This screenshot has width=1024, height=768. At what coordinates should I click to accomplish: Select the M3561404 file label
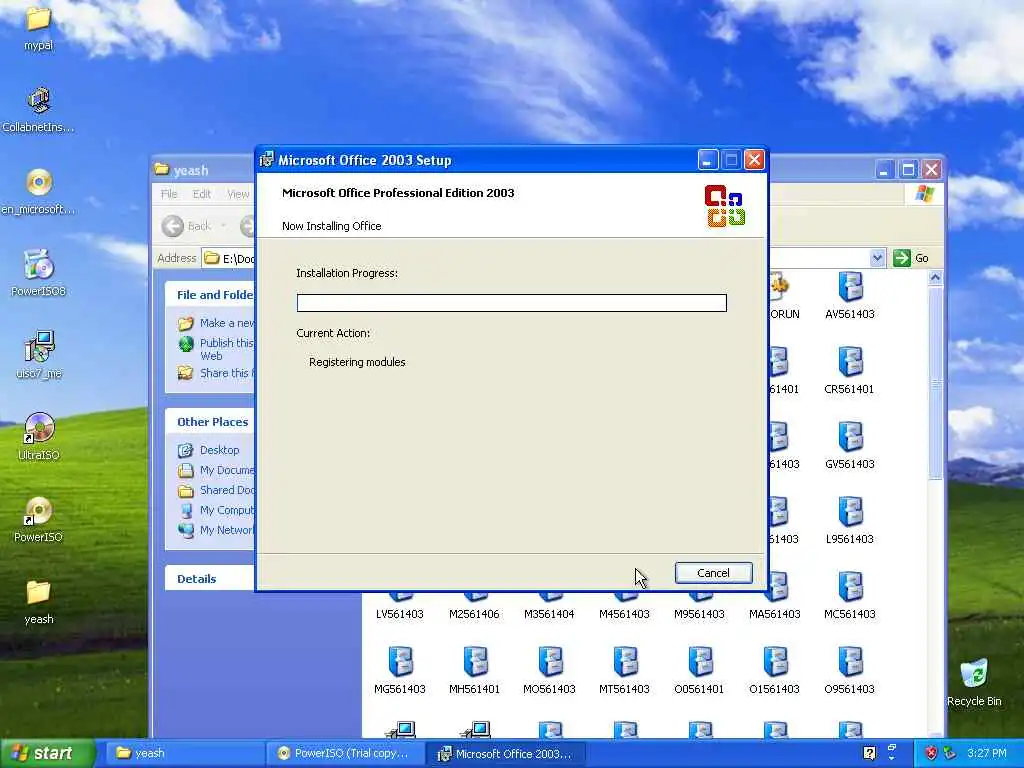click(x=549, y=614)
